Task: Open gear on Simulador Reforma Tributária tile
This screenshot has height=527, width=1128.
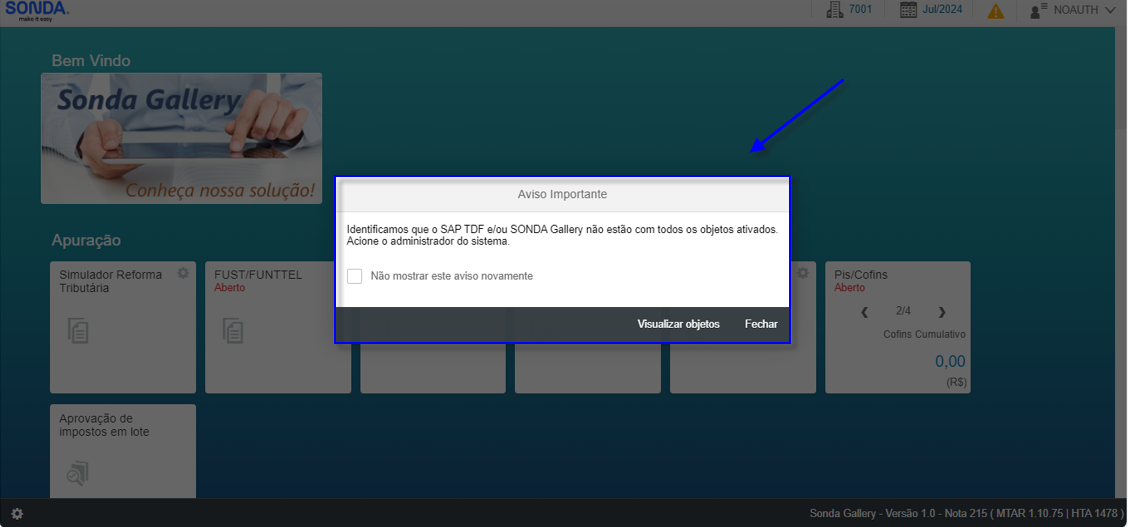Action: [x=183, y=273]
